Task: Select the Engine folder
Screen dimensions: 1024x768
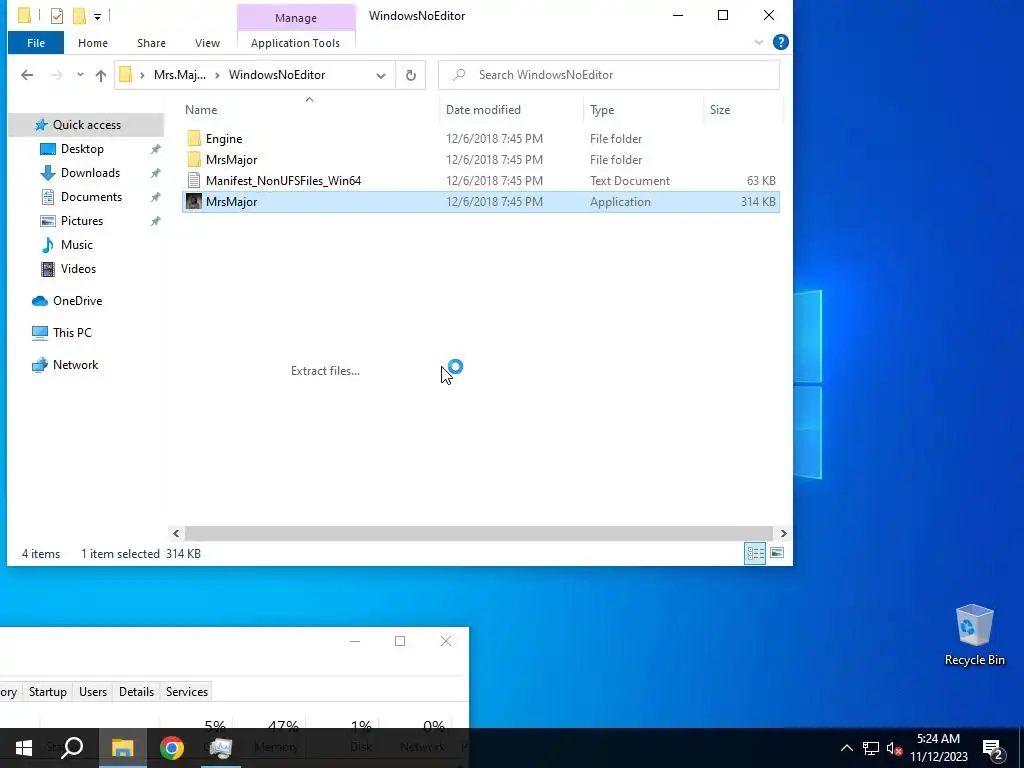Action: click(481, 138)
